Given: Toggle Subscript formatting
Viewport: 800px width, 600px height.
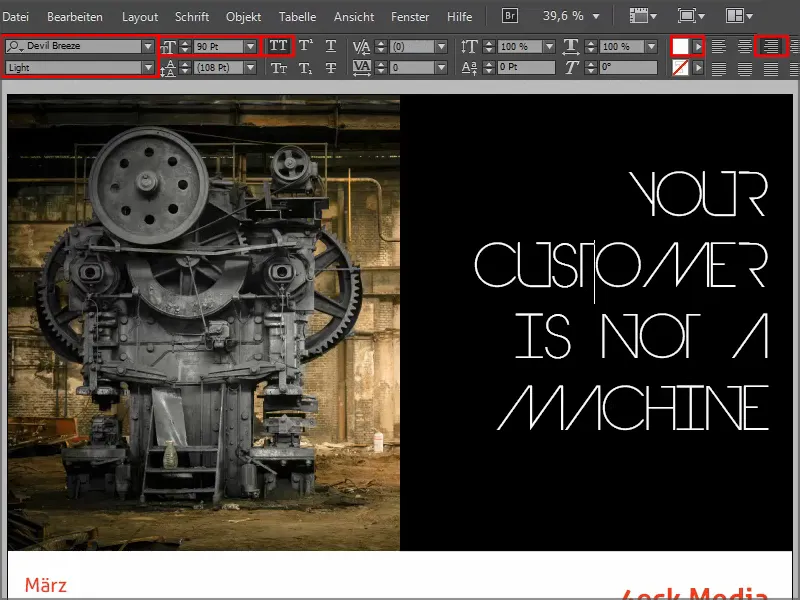Looking at the screenshot, I should pos(306,67).
